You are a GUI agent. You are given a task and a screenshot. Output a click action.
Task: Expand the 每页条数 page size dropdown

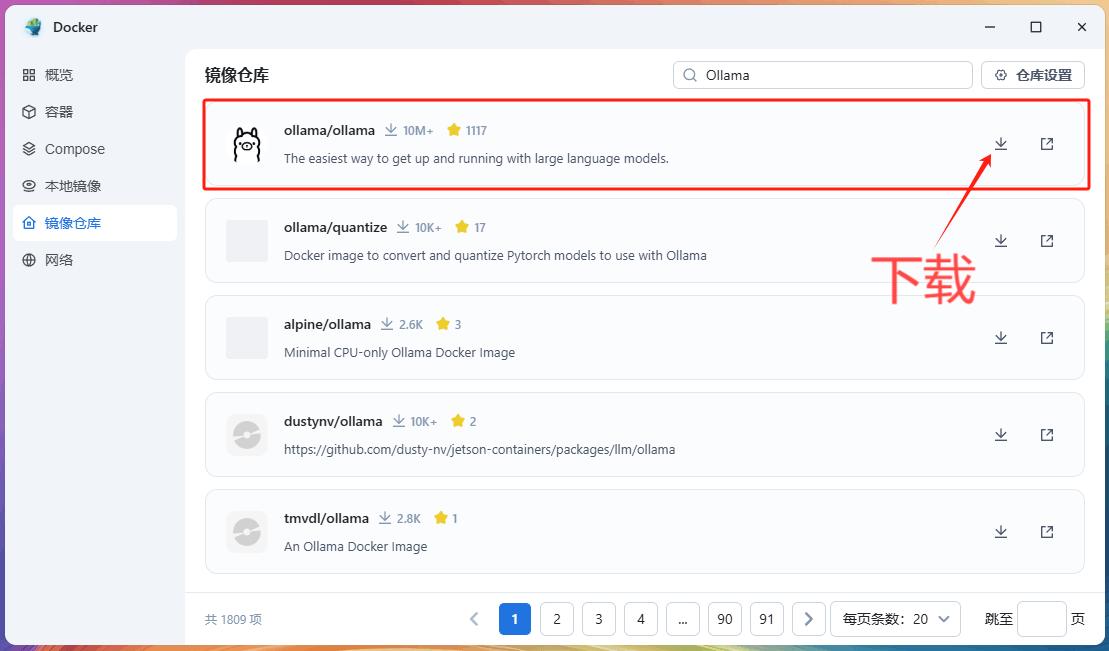click(895, 619)
